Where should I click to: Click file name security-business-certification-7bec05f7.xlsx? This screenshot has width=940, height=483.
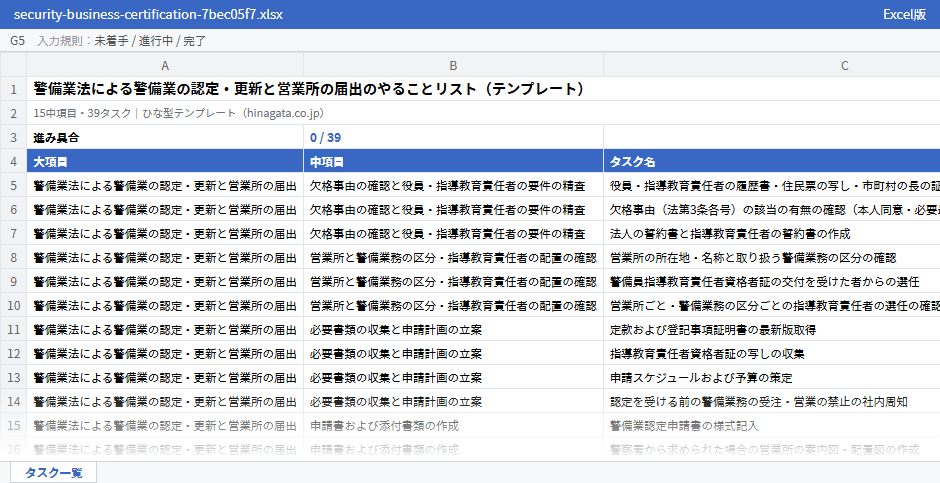[x=148, y=14]
